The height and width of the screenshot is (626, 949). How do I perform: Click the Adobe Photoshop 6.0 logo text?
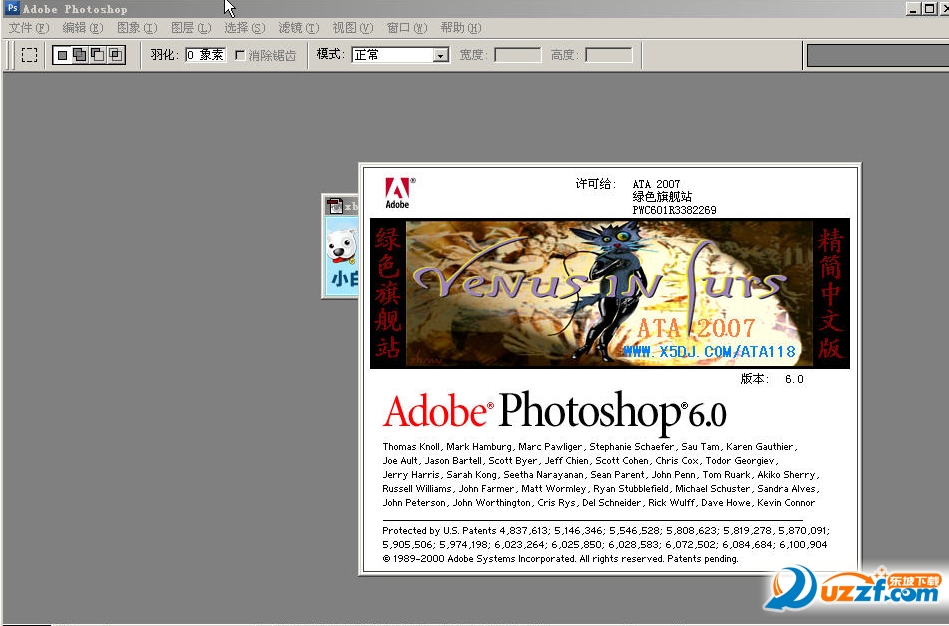pos(554,412)
